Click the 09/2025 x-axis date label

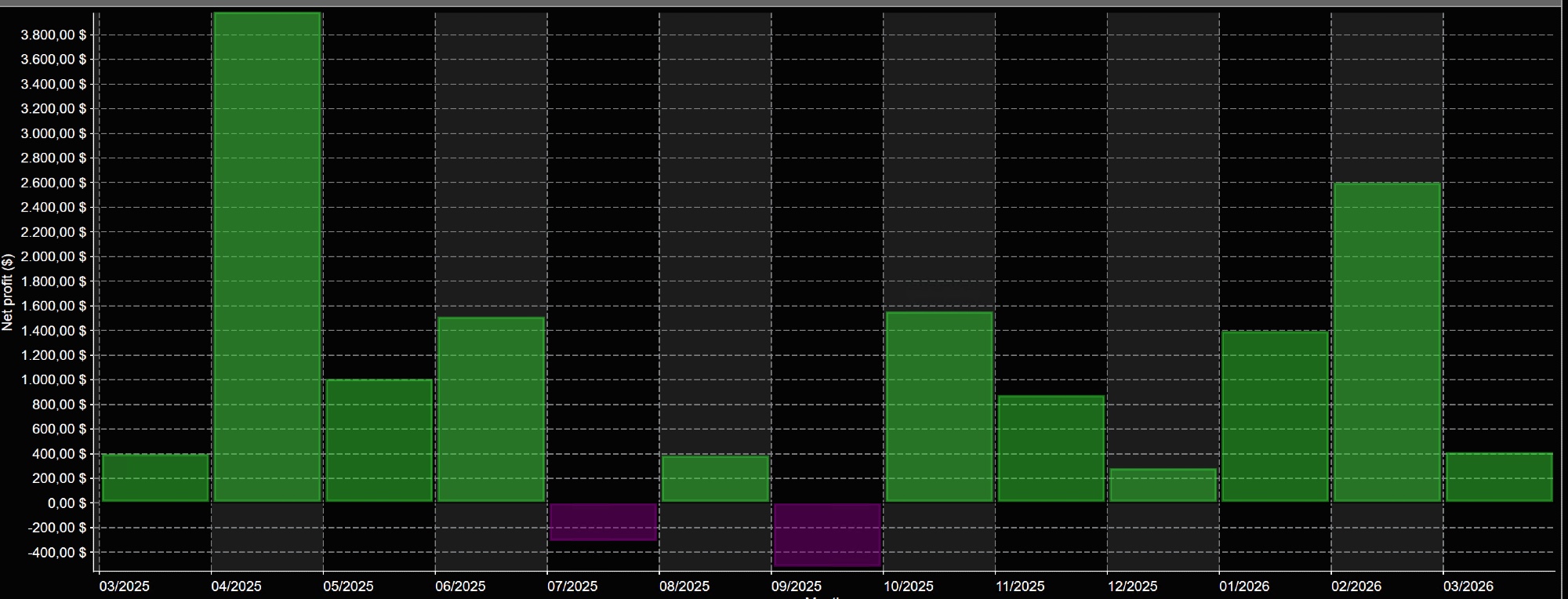796,586
